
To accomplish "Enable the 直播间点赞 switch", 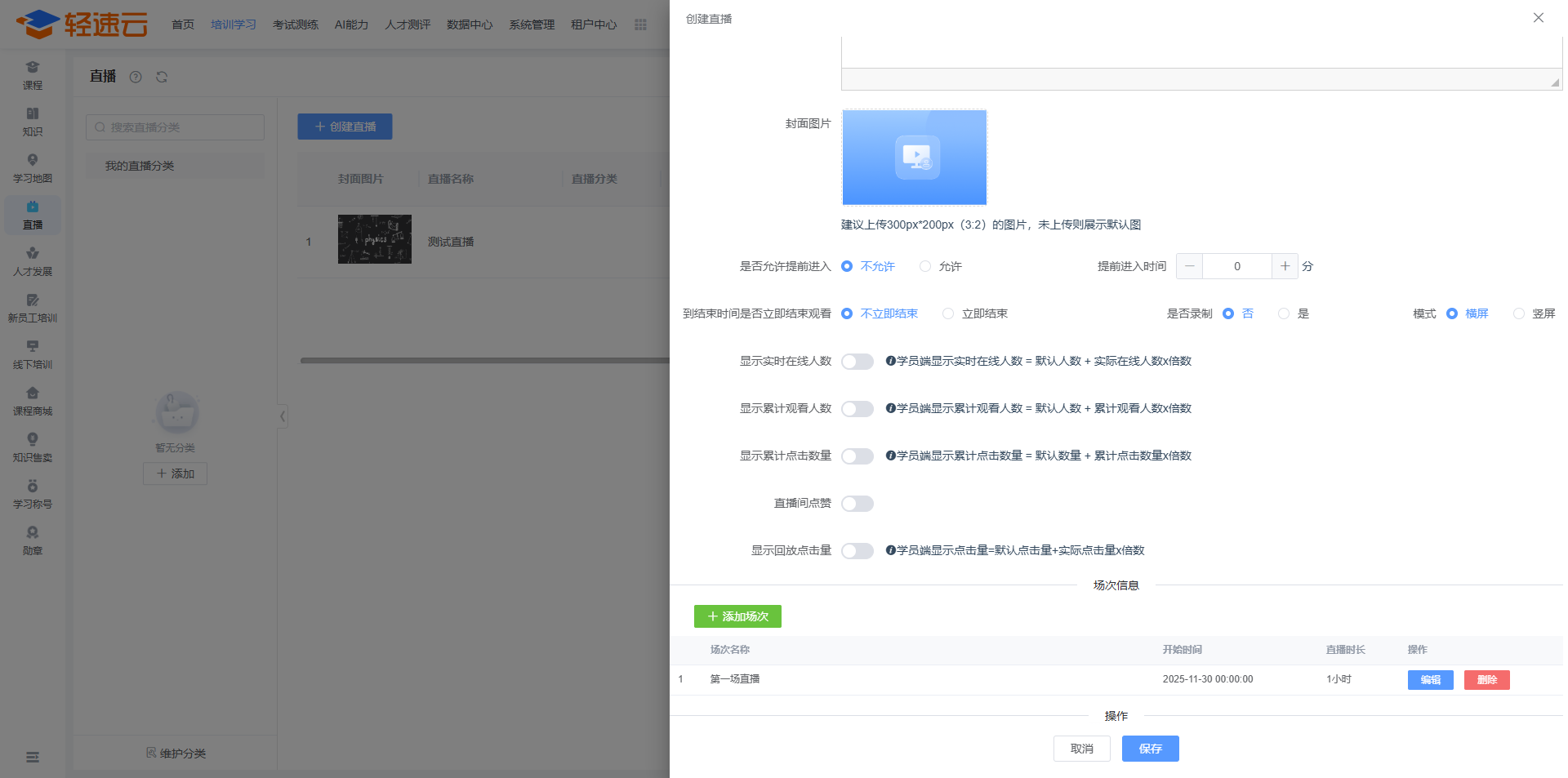I will 857,504.
